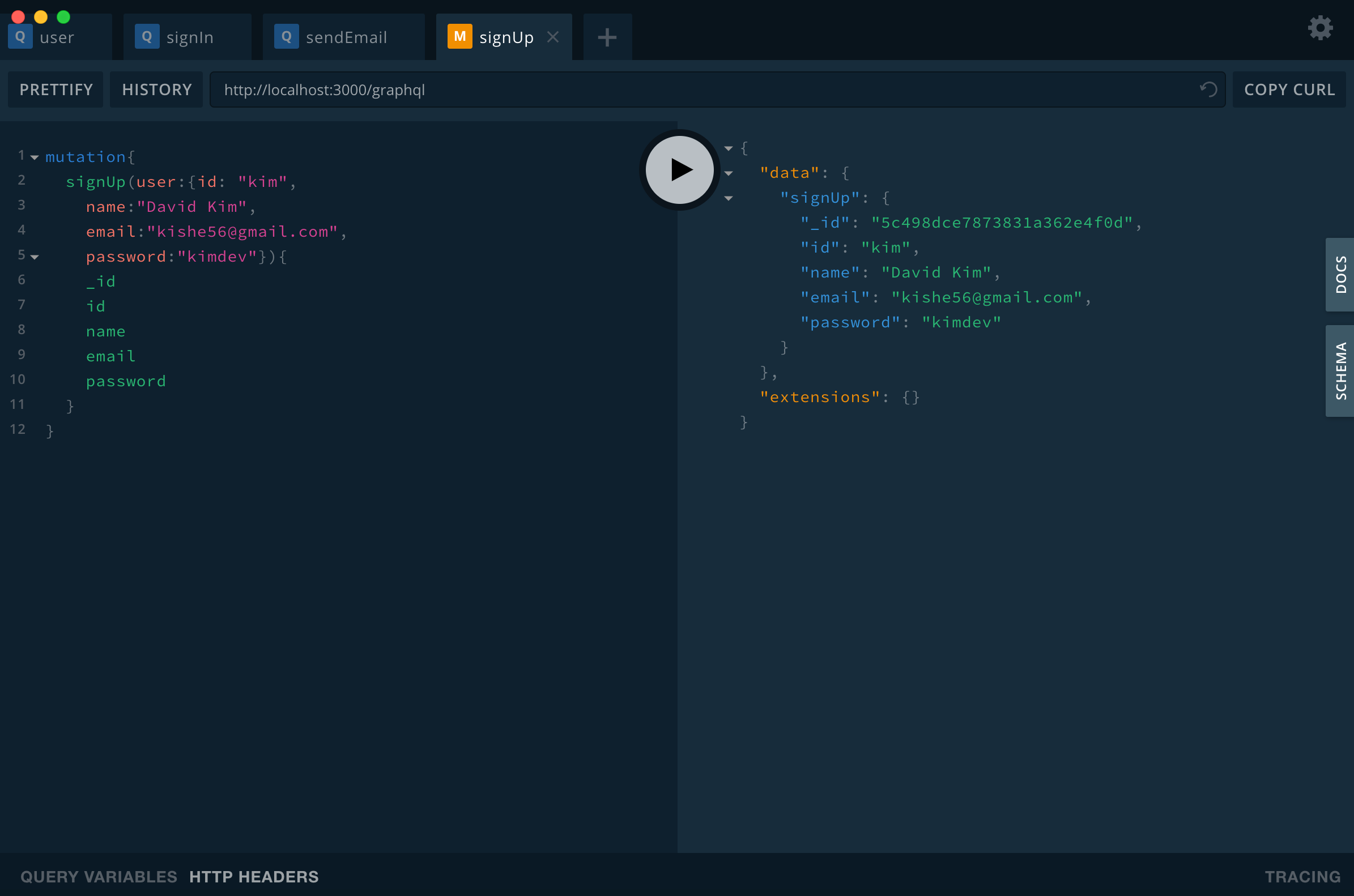Collapse the mutation block on line 1
Viewport: 1354px width, 896px height.
pos(34,158)
